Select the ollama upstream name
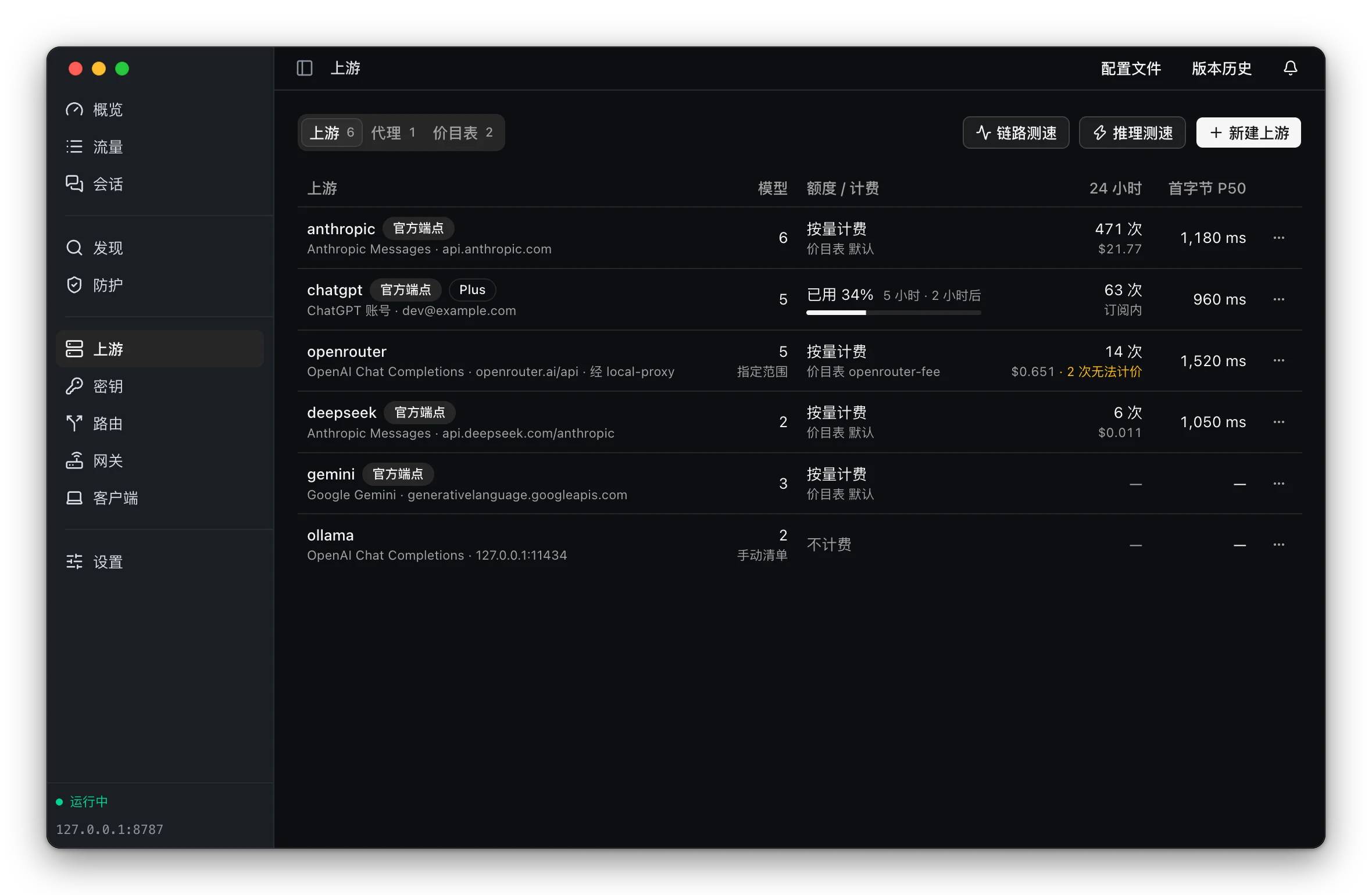Image resolution: width=1372 pixels, height=895 pixels. pos(330,535)
